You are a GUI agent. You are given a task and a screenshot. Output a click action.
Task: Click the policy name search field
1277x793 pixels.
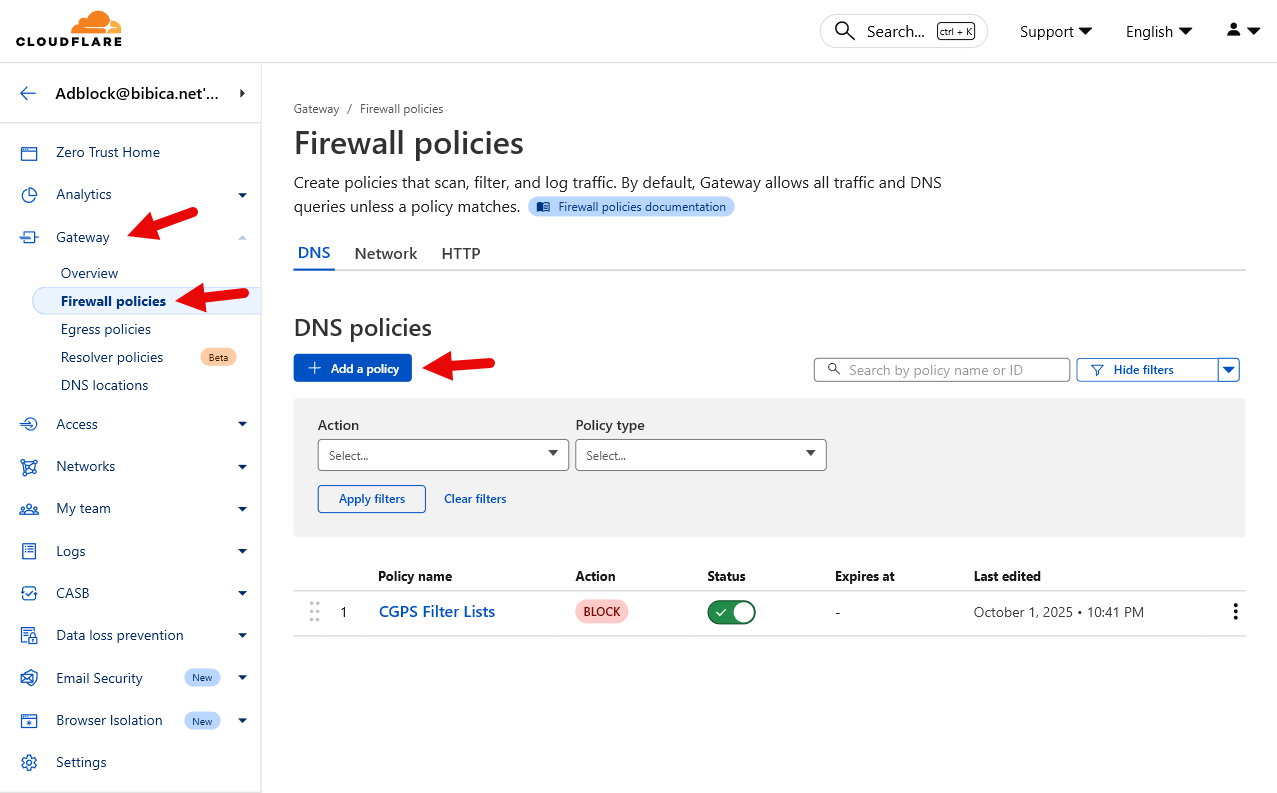click(942, 370)
